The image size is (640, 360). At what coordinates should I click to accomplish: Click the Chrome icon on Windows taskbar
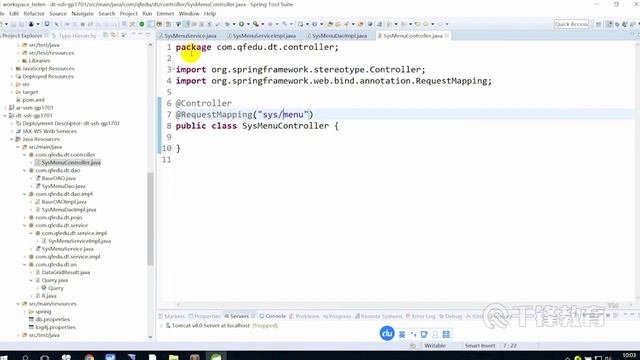pos(89,357)
